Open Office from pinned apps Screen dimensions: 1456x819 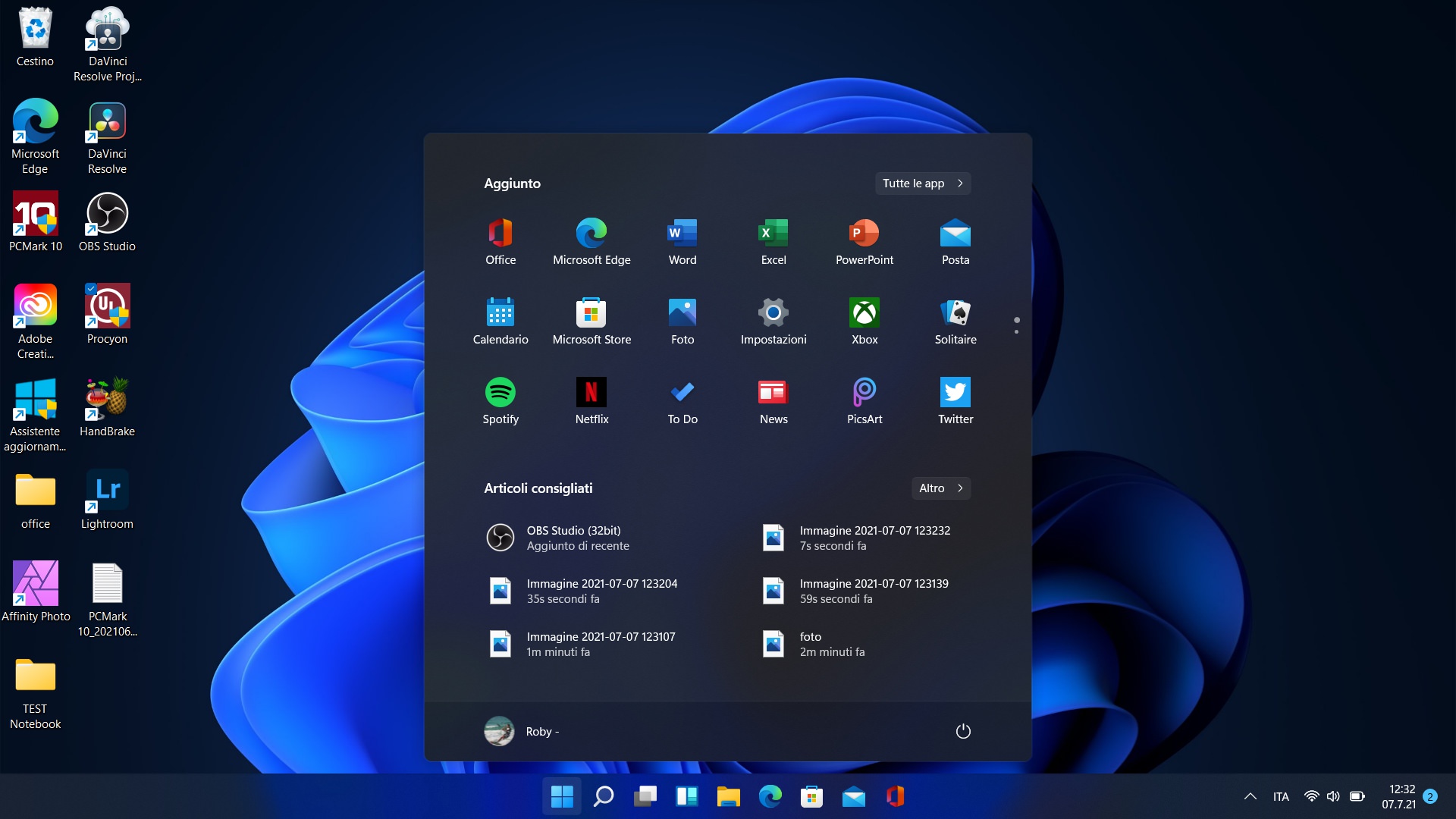point(500,242)
